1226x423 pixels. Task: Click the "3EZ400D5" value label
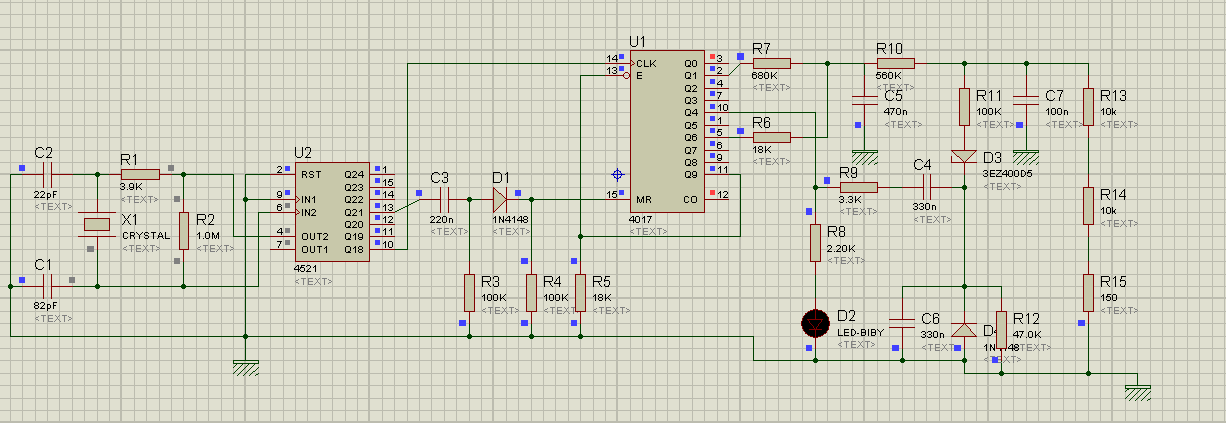(x=1009, y=174)
